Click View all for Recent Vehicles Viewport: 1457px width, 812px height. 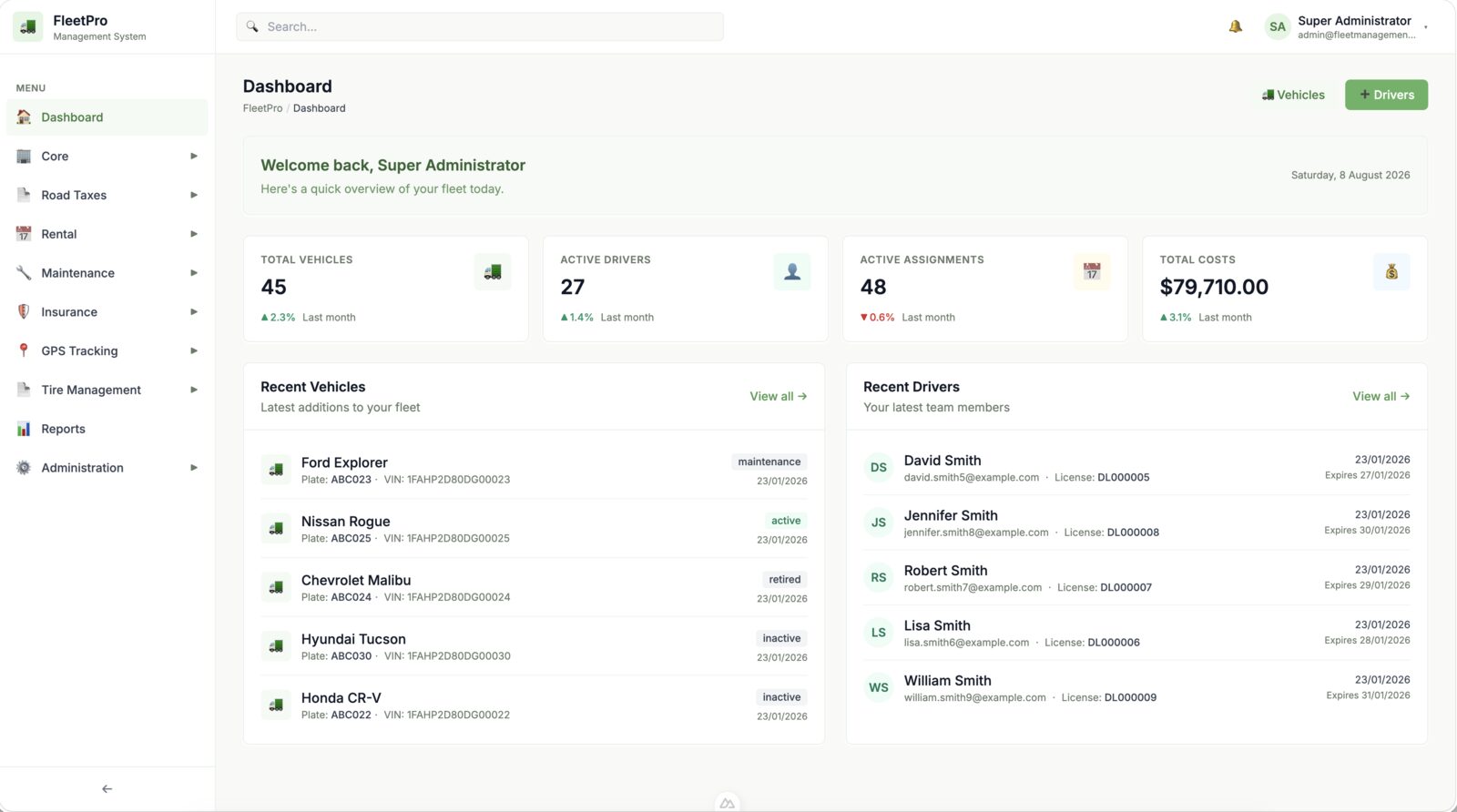click(779, 396)
